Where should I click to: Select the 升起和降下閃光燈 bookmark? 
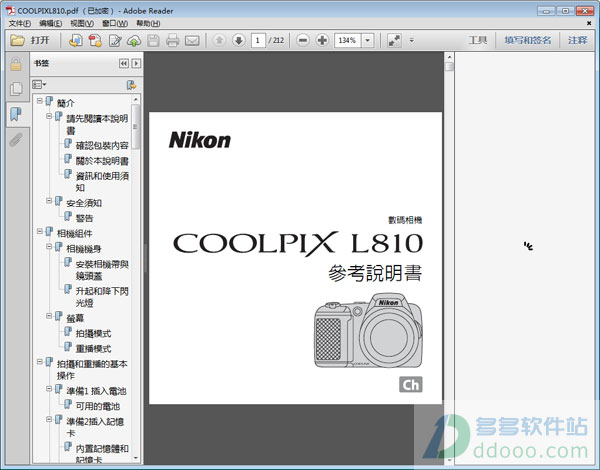tap(102, 297)
